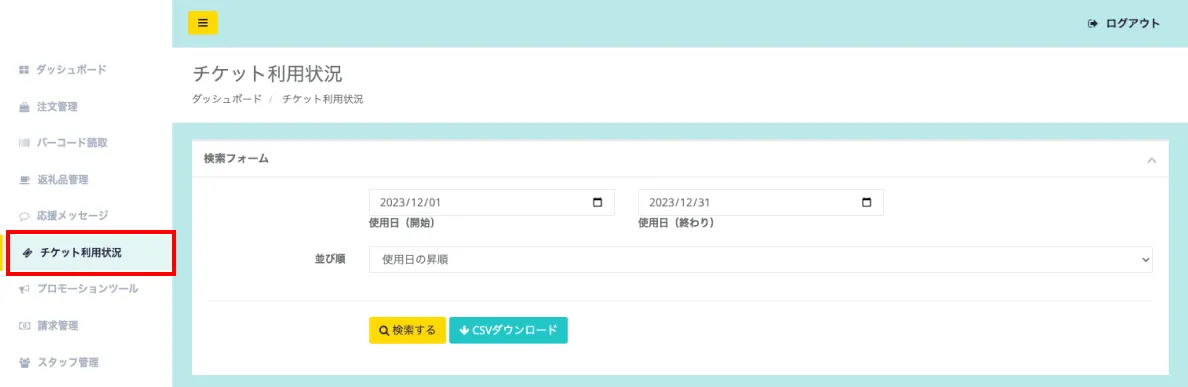Screen dimensions: 1188x387
Task: Click the CSVダウンロード button
Action: 508,330
